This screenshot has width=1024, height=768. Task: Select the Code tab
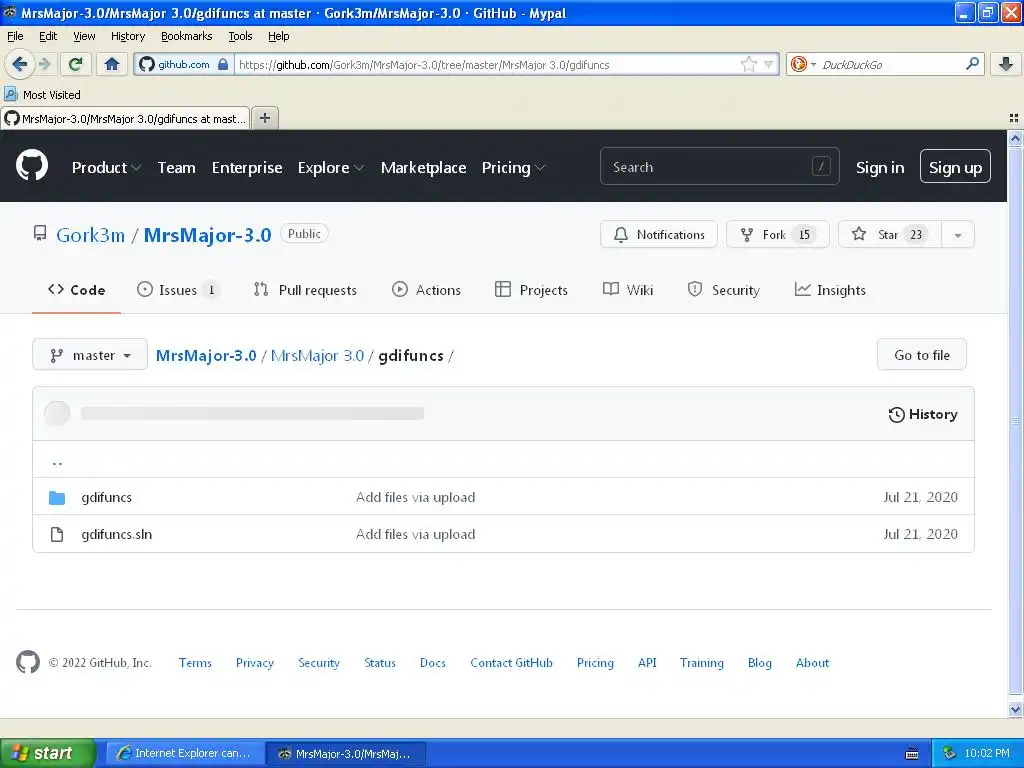point(76,290)
